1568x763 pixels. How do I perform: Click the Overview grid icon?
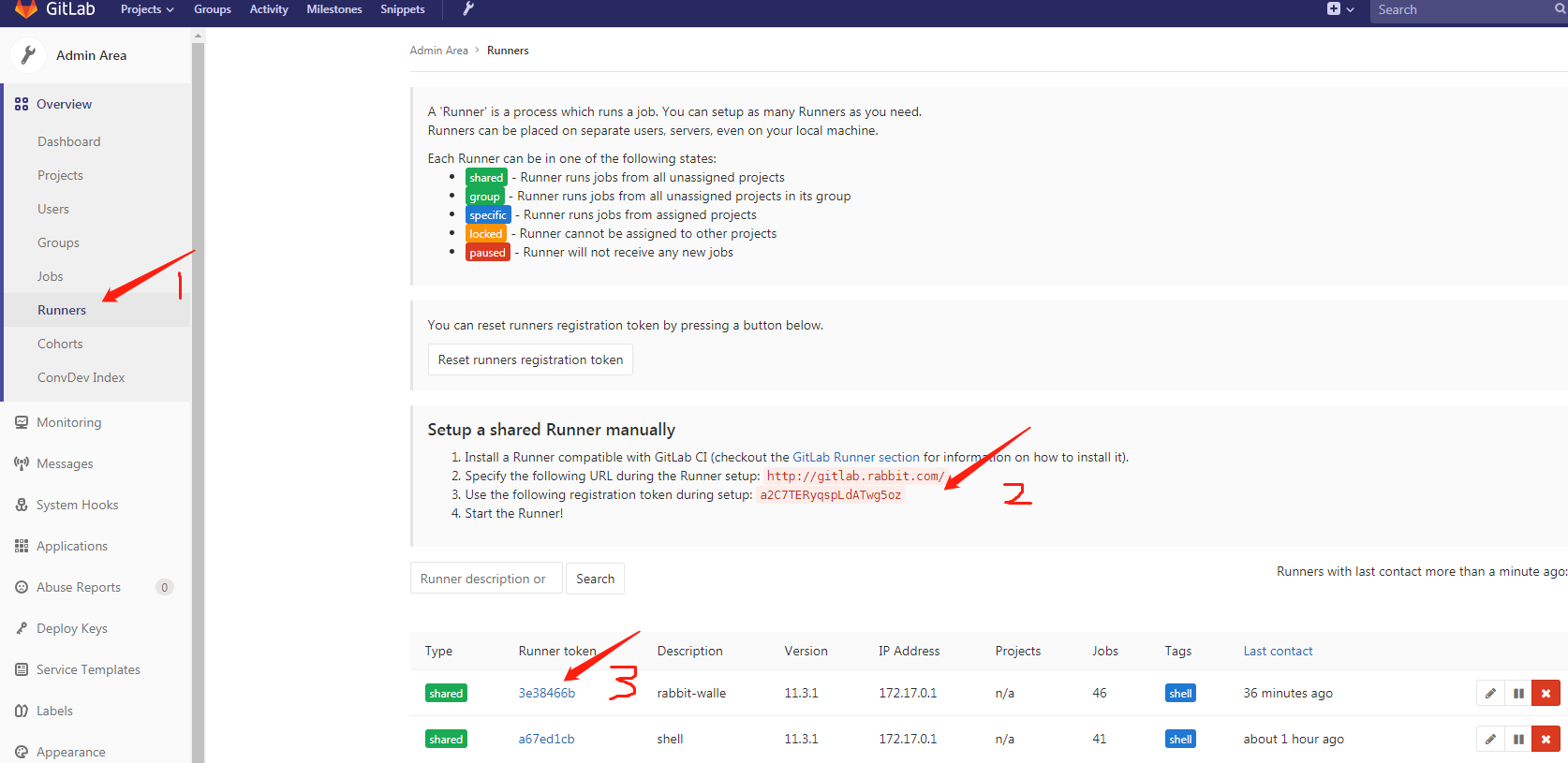[x=22, y=104]
